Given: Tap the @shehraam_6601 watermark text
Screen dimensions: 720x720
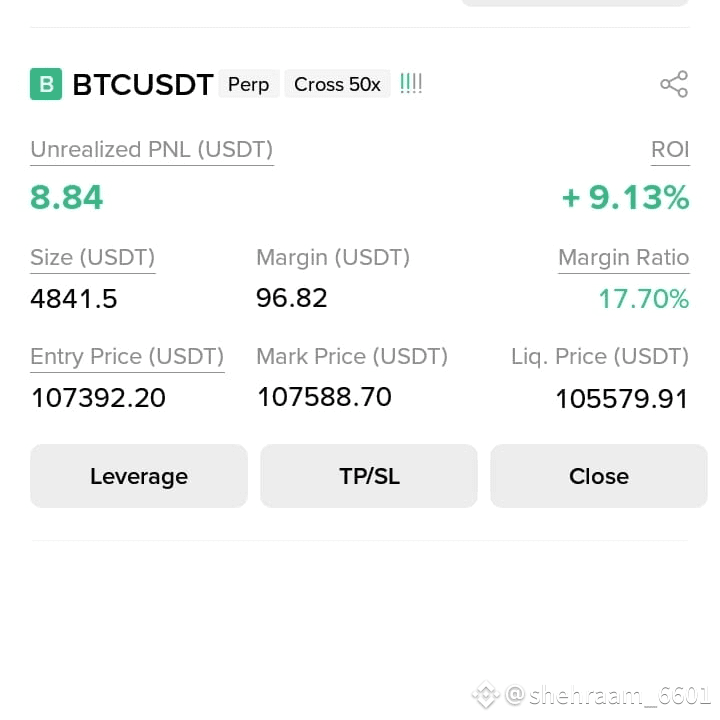Looking at the screenshot, I should click(x=608, y=695).
